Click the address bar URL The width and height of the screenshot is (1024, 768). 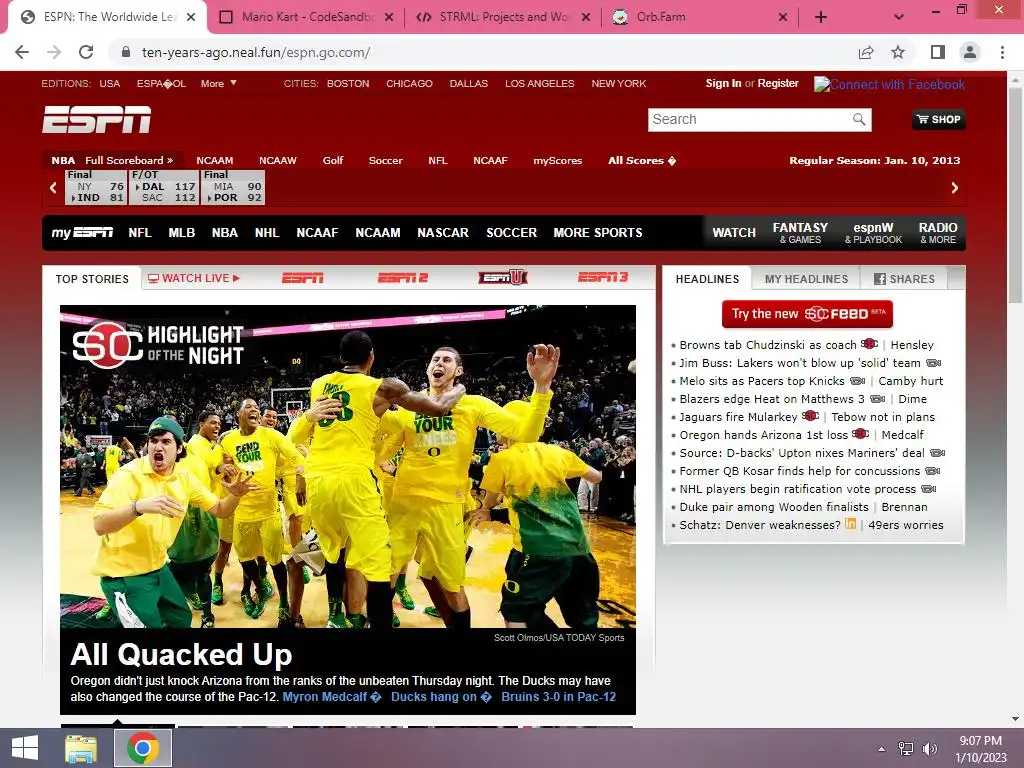pyautogui.click(x=256, y=52)
